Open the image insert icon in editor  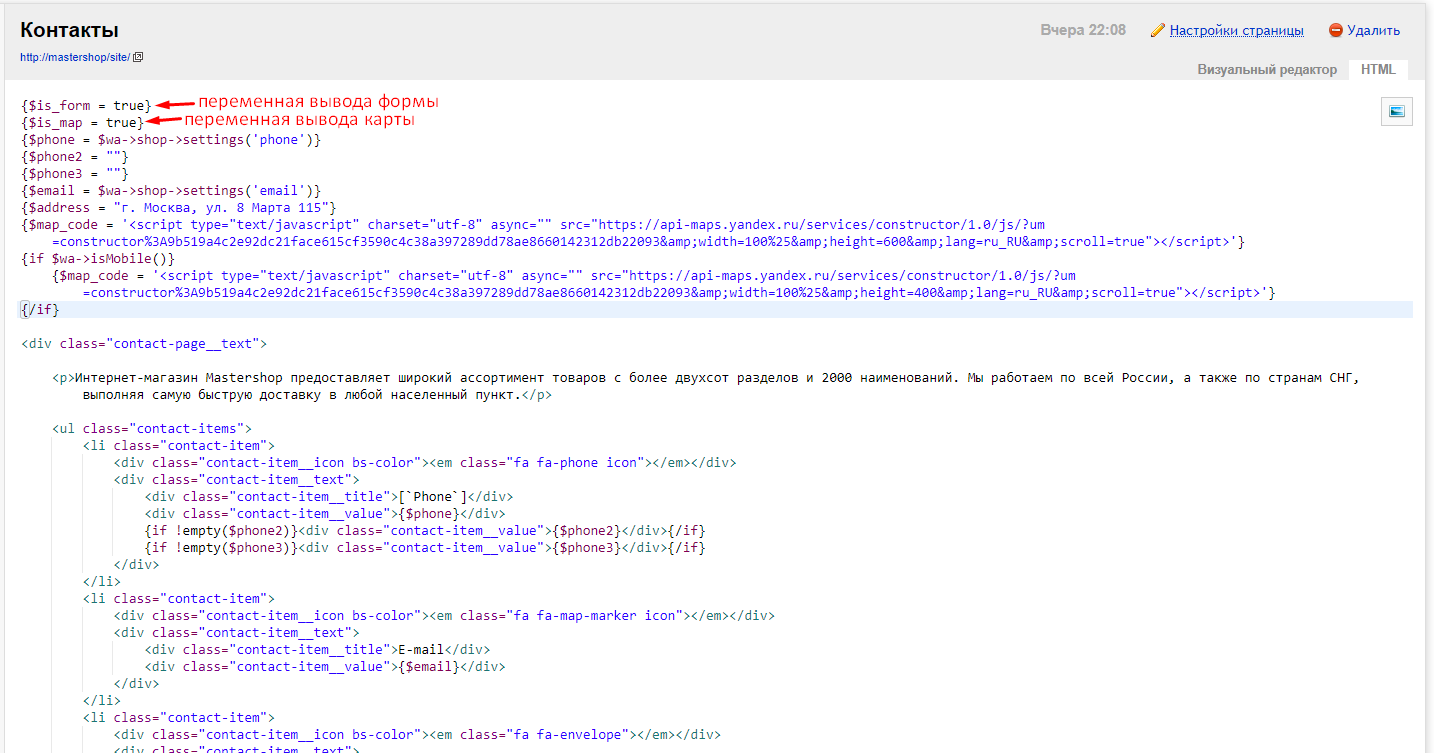(1396, 111)
